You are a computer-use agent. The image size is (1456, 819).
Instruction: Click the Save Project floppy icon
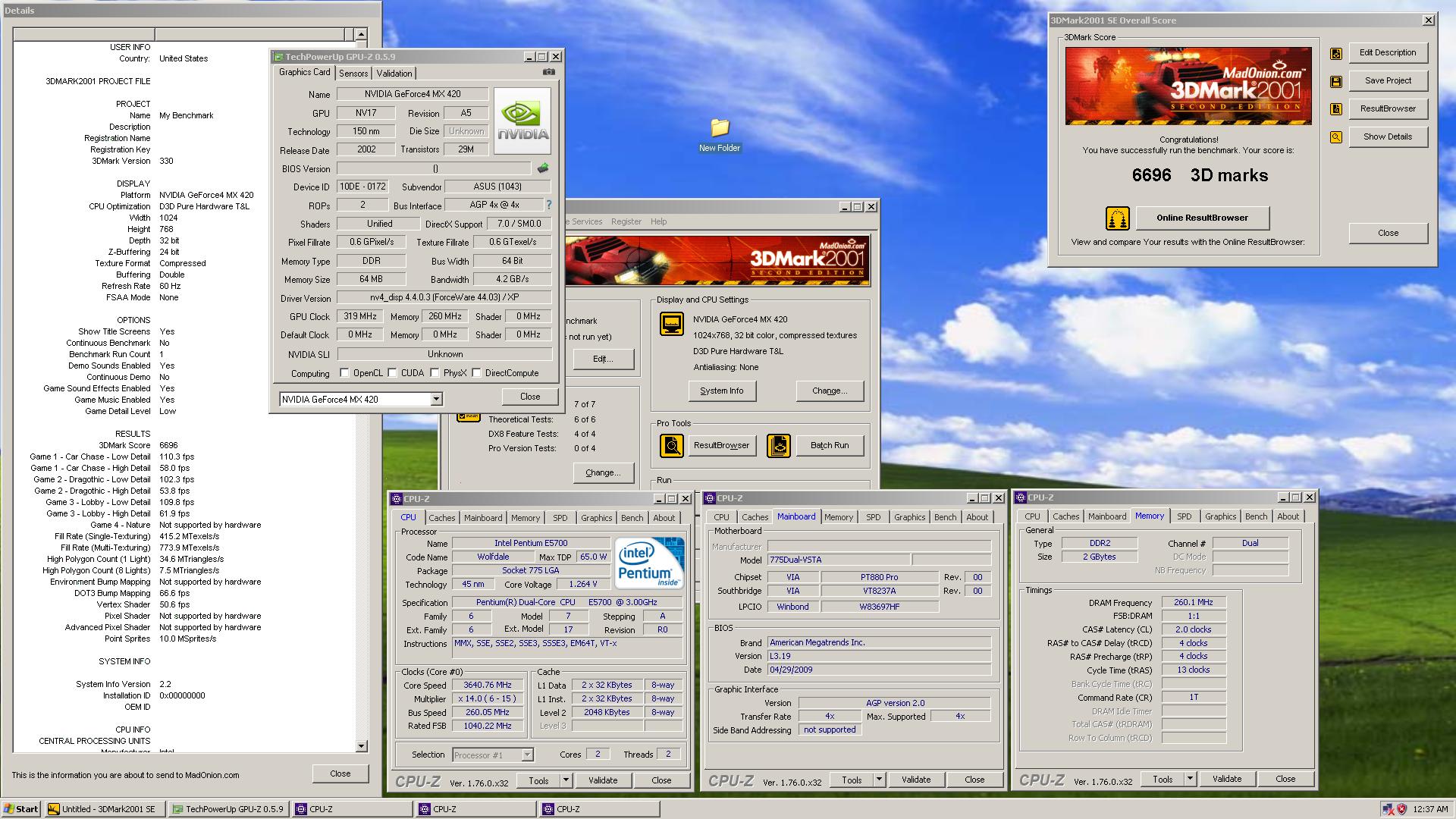(1336, 81)
